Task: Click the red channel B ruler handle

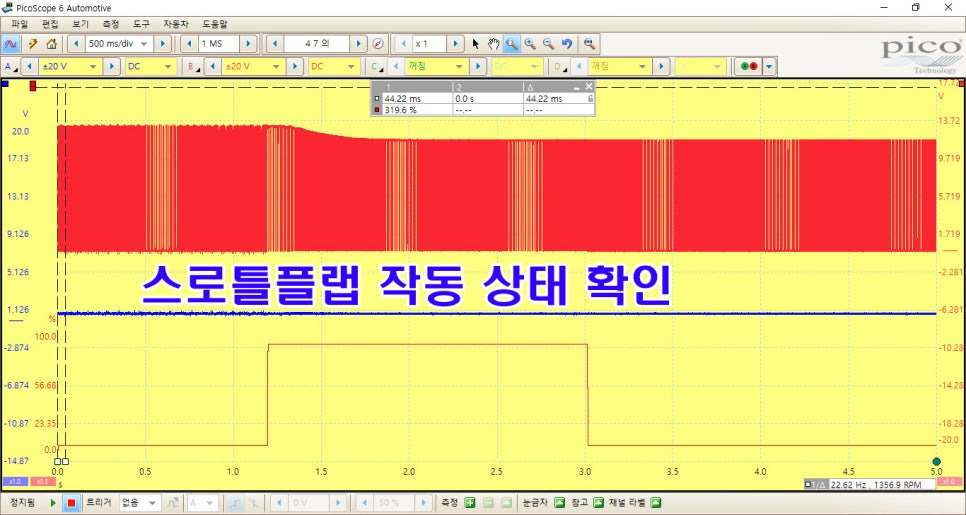Action: (x=33, y=86)
